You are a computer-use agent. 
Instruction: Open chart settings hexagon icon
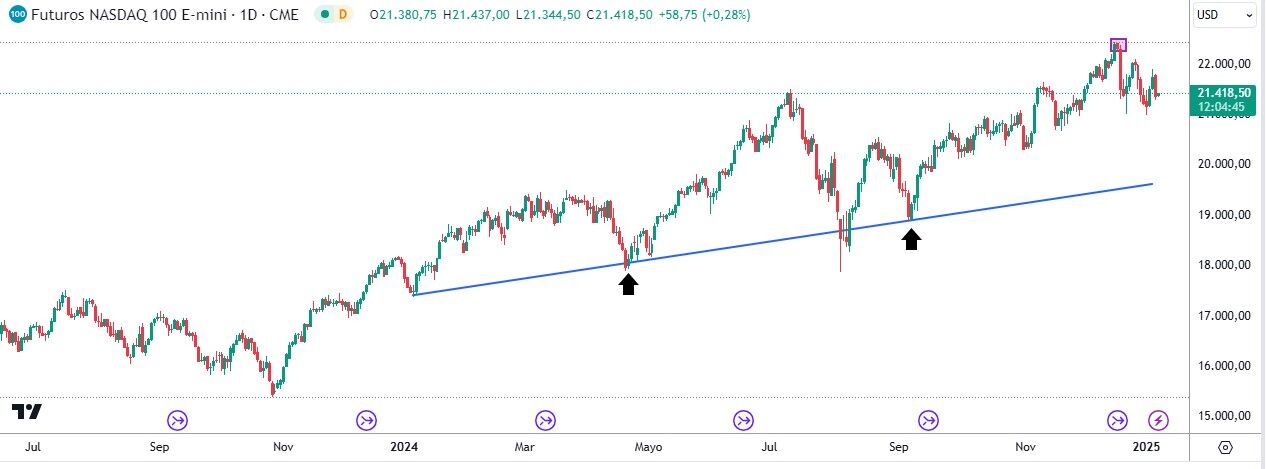pyautogui.click(x=1227, y=446)
